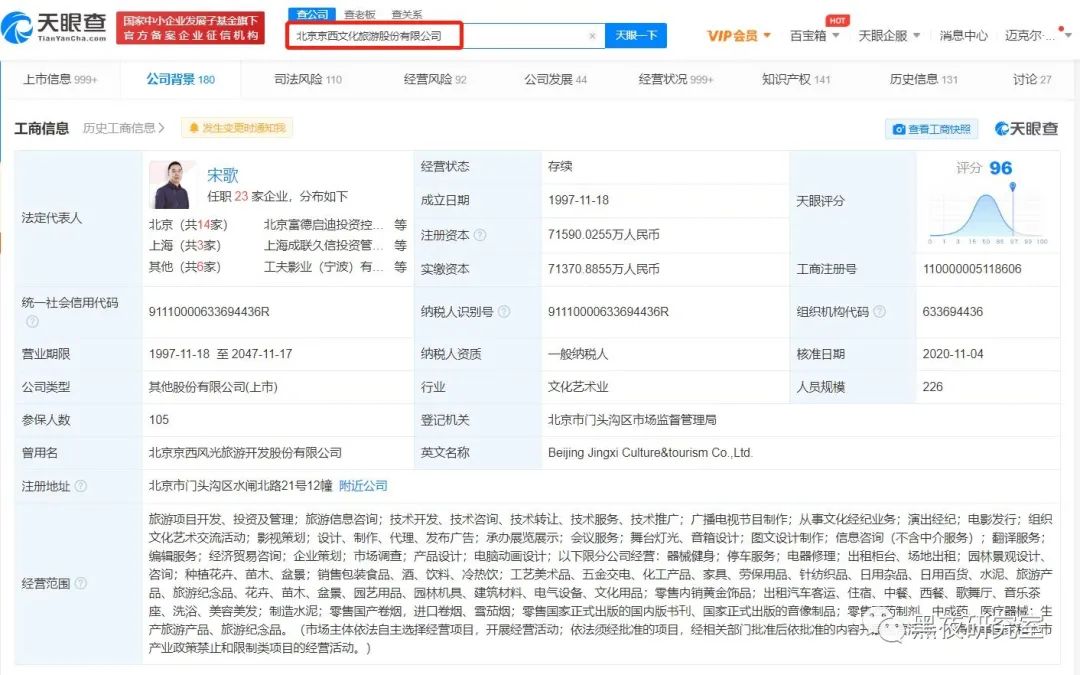Open 工夫影业（宁波）company link
This screenshot has width=1080, height=675.
(x=323, y=267)
